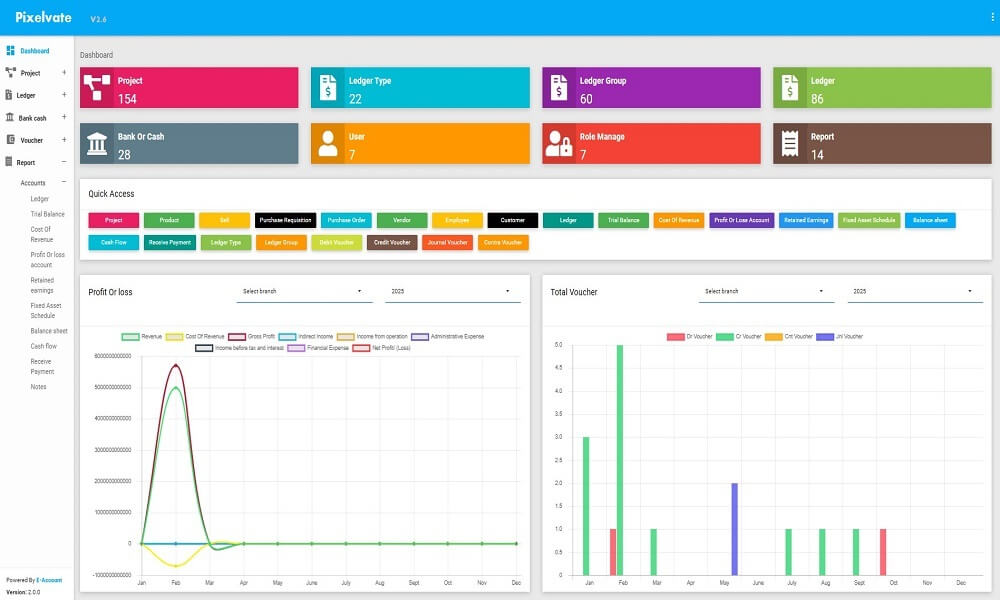The image size is (1000, 600).
Task: Toggle the Revenue legend in Profit Or loss chart
Action: pyautogui.click(x=145, y=336)
